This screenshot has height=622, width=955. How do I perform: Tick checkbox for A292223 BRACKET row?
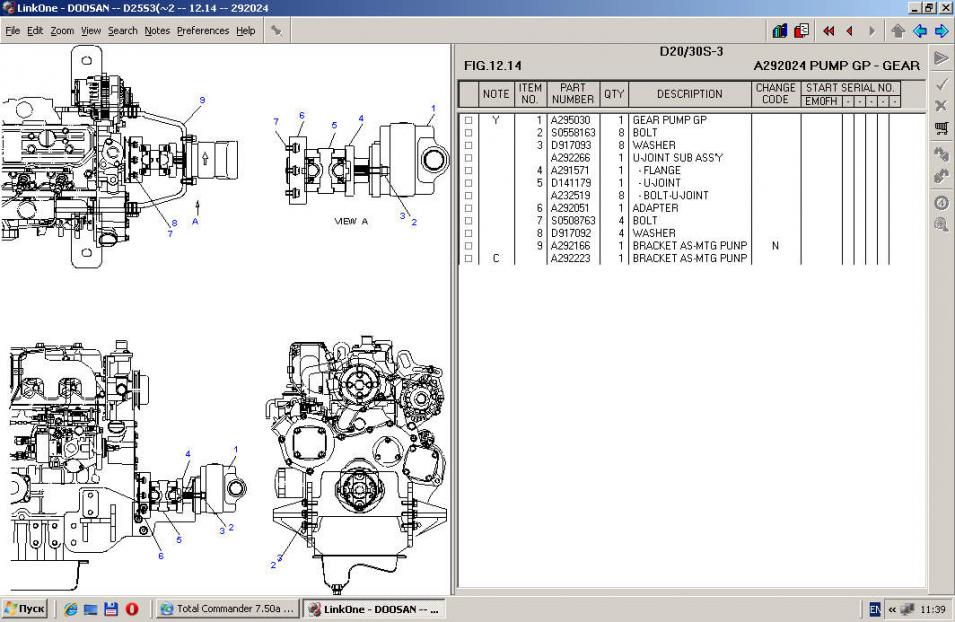pyautogui.click(x=468, y=258)
